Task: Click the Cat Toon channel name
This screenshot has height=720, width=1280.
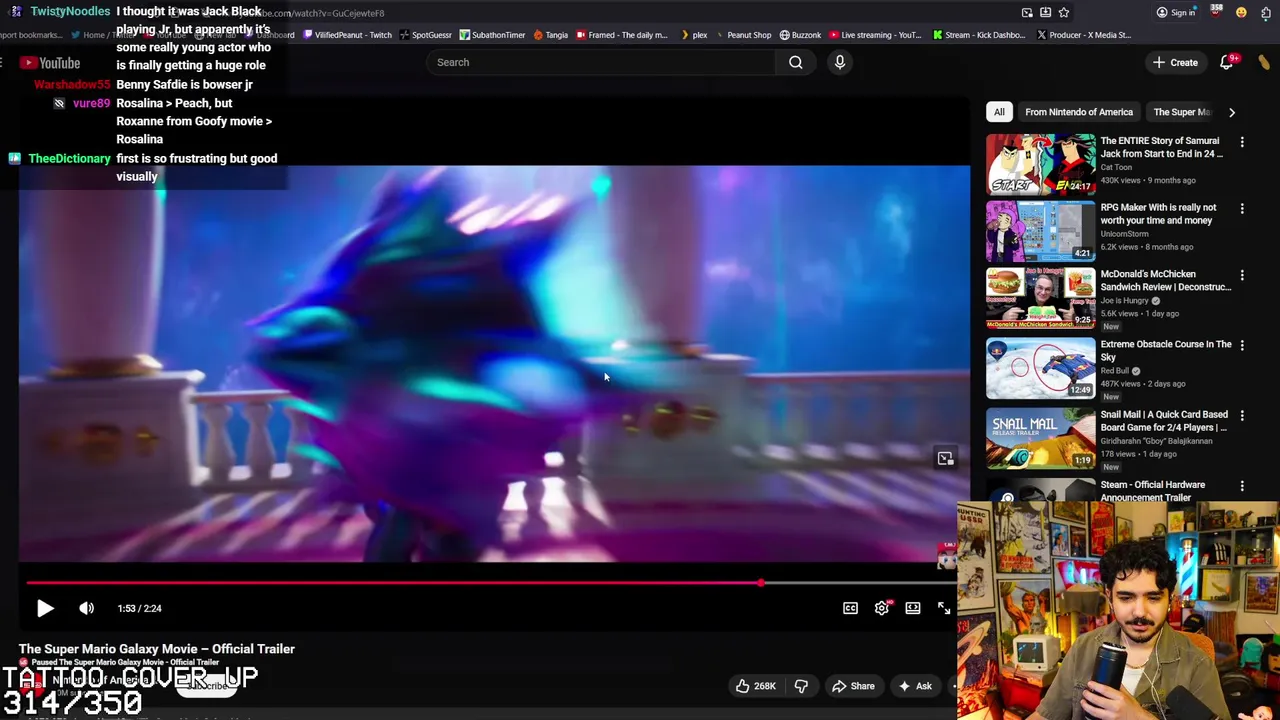Action: coord(1116,167)
